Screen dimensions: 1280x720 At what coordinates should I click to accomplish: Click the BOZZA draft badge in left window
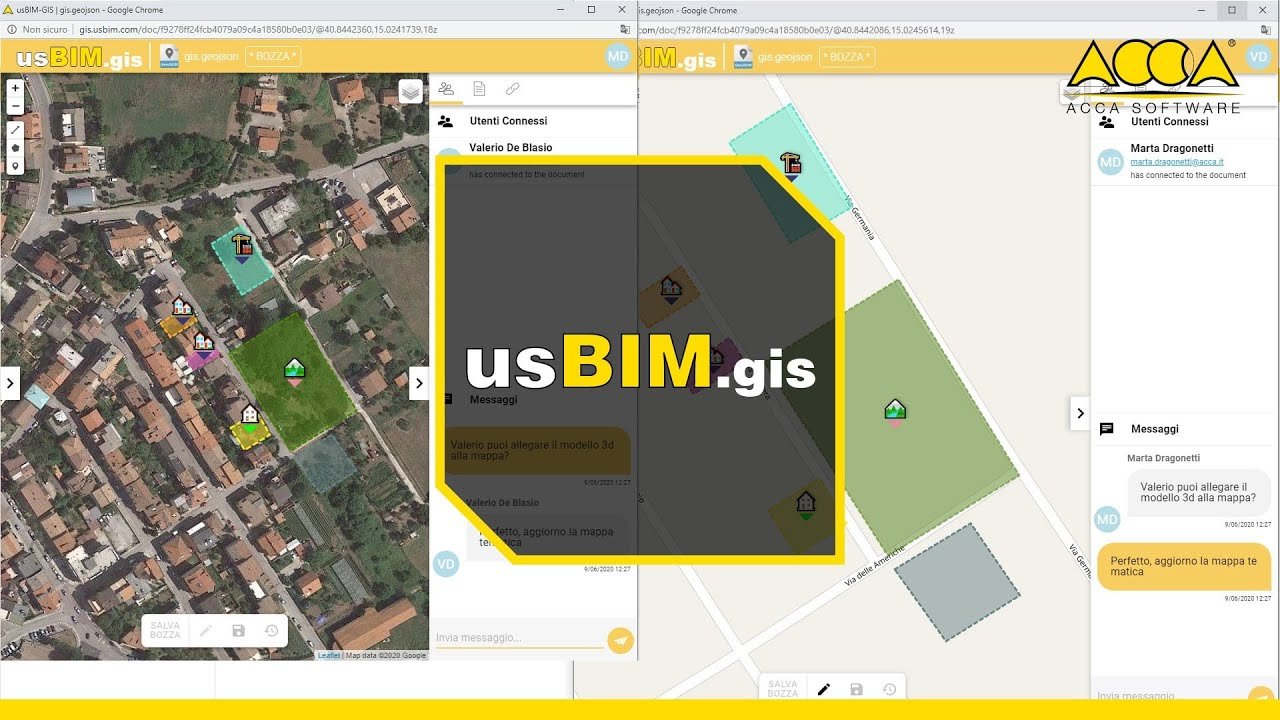(273, 56)
